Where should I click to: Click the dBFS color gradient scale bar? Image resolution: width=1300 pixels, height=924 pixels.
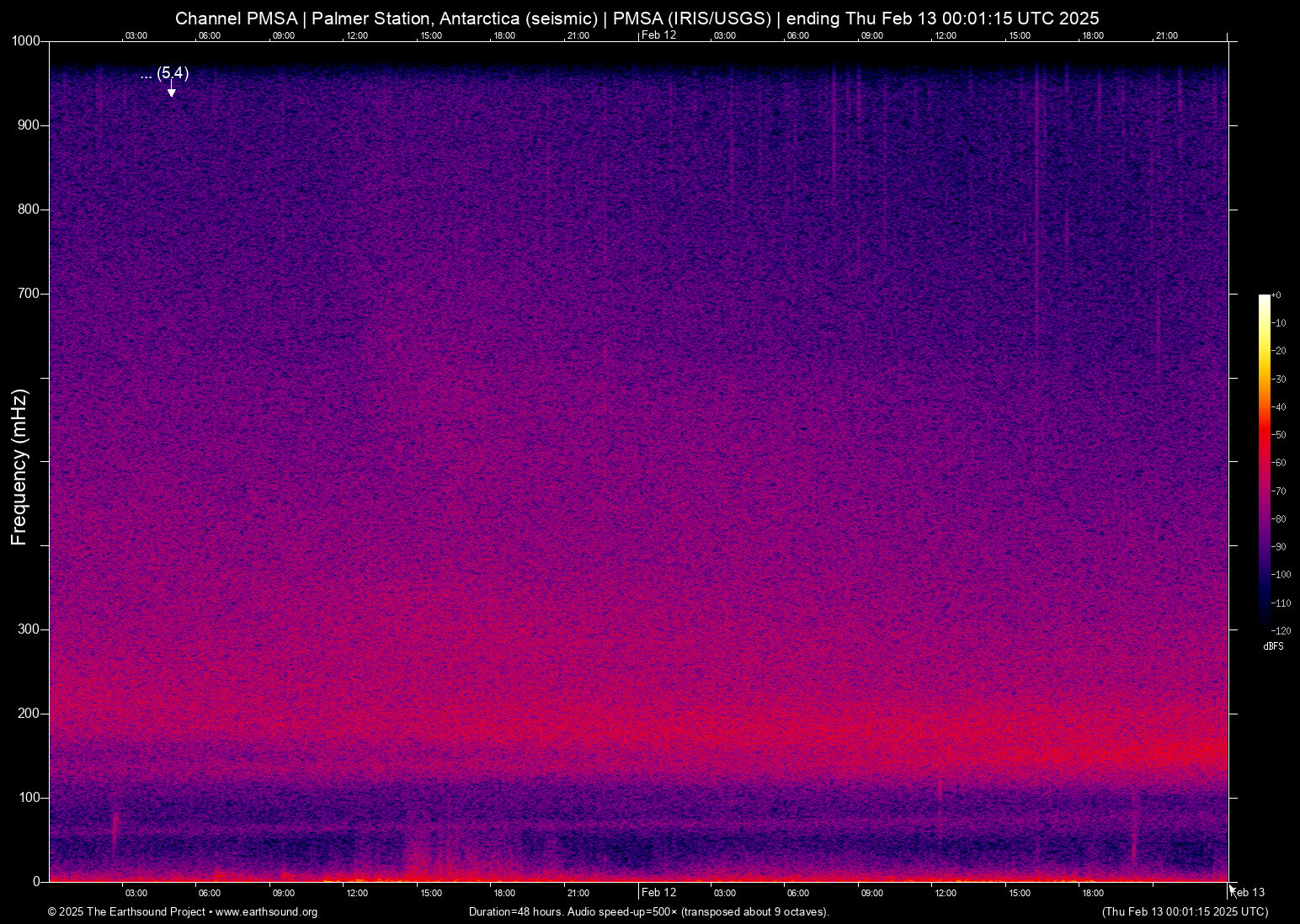coord(1264,462)
